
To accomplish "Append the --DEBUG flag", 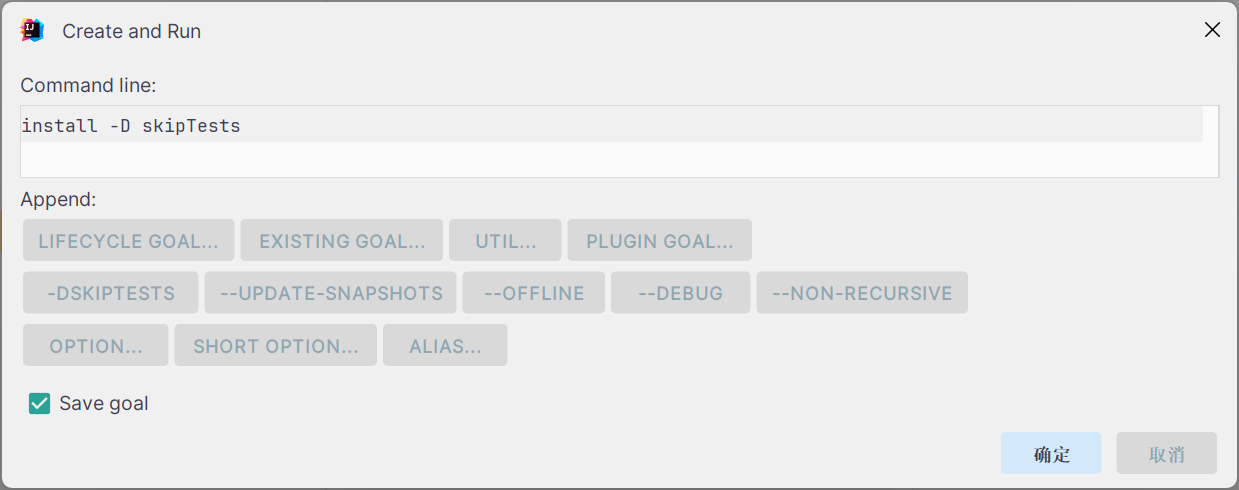I will pos(681,293).
